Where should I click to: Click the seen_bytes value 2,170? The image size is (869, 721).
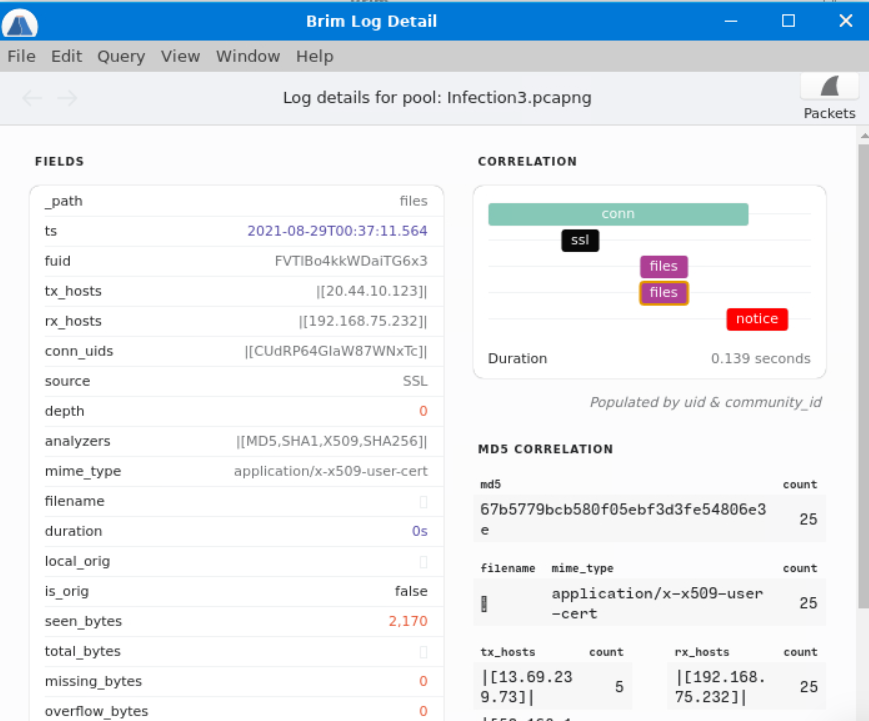(408, 621)
